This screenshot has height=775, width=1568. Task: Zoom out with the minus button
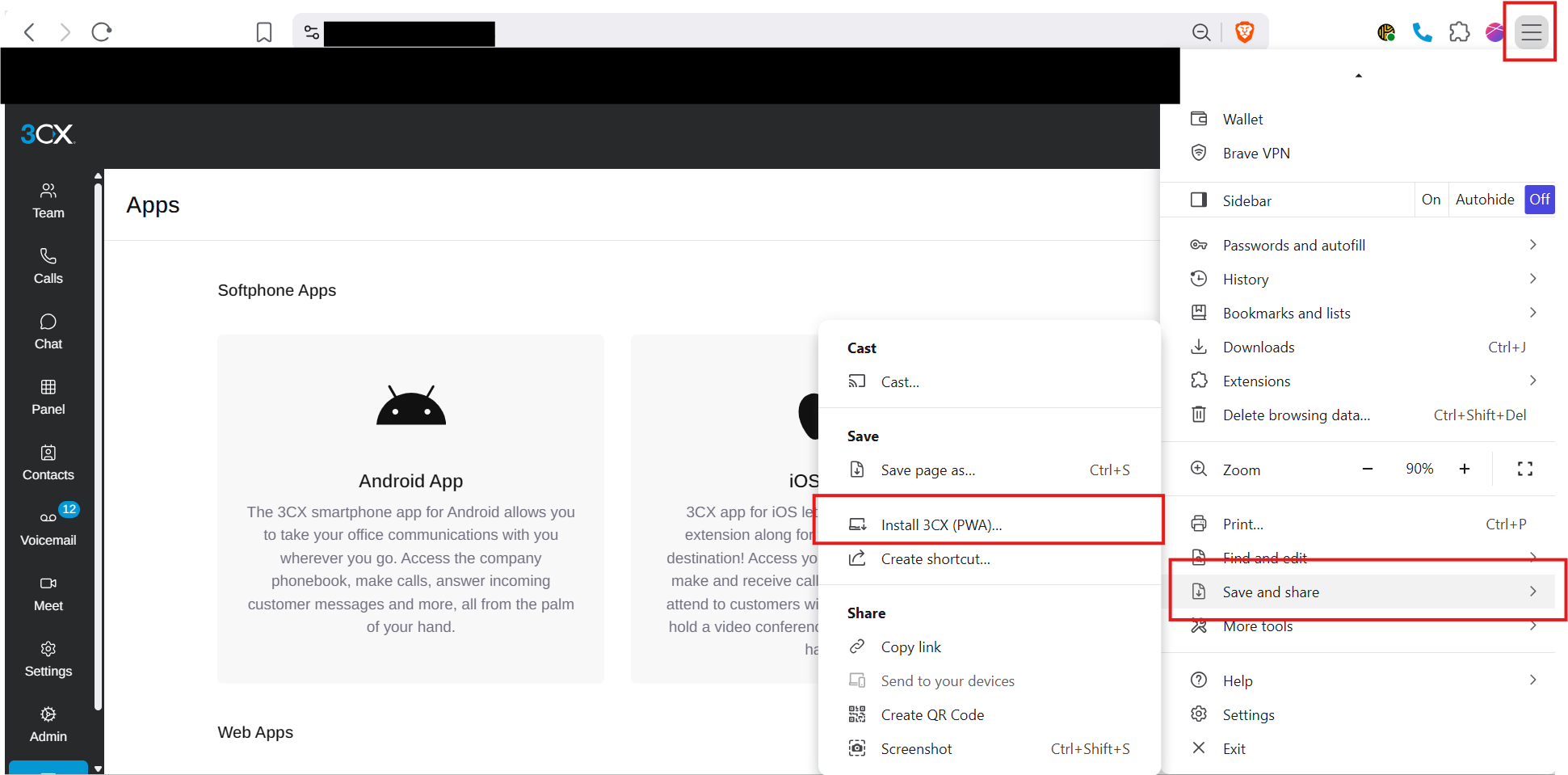point(1368,470)
